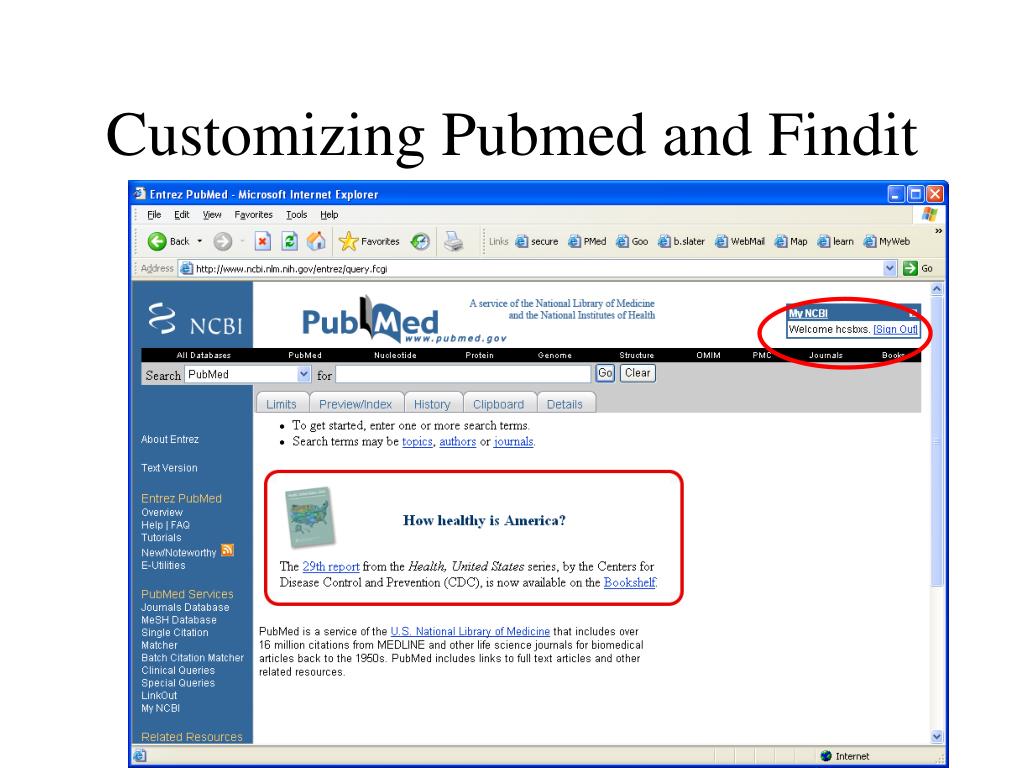Screen dimensions: 1024x768
Task: Select OMIM in the database bar
Action: point(709,355)
